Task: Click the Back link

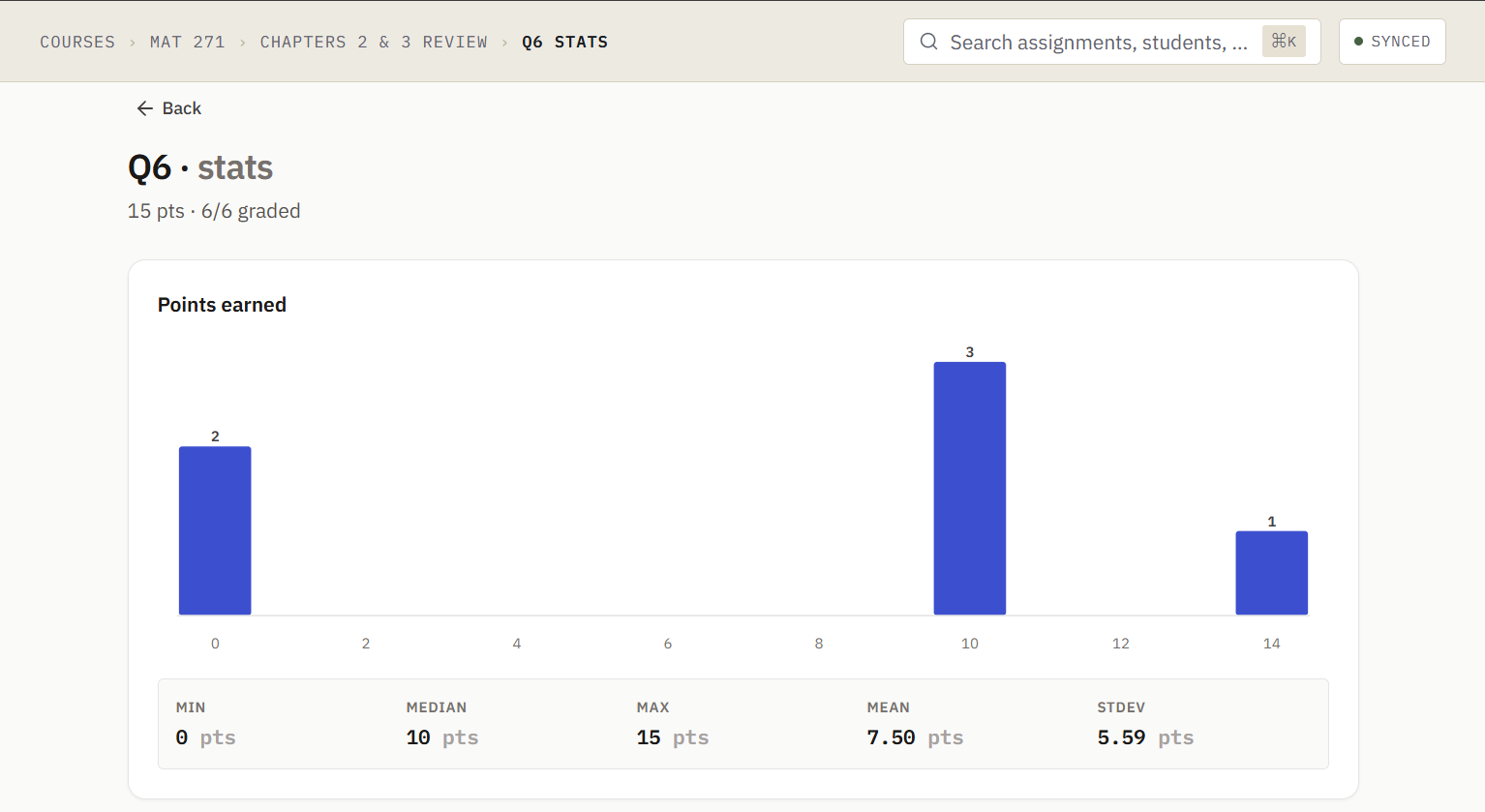Action: 168,108
